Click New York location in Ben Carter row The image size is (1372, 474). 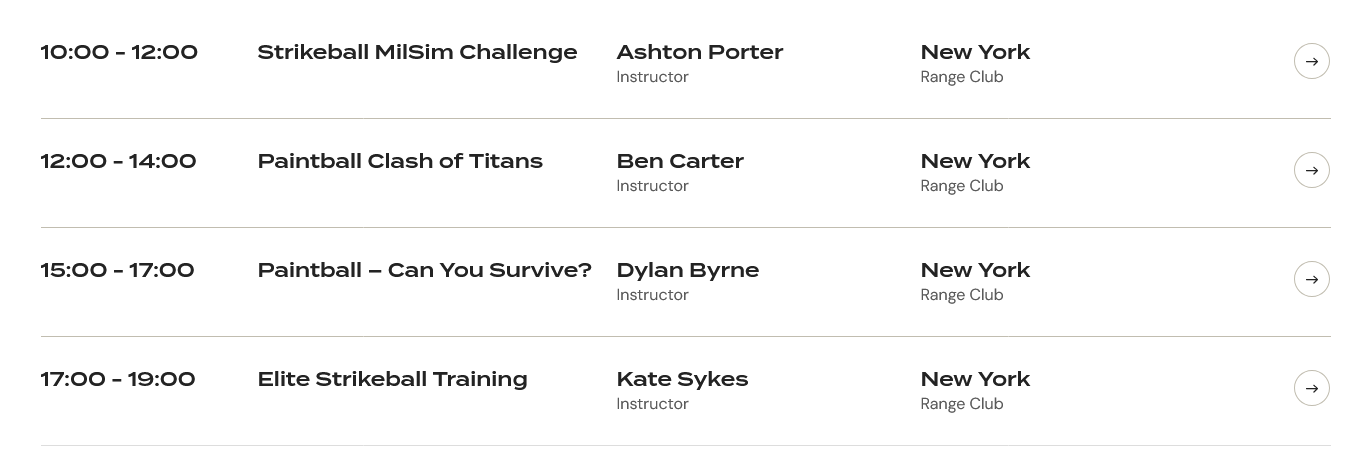click(x=975, y=161)
